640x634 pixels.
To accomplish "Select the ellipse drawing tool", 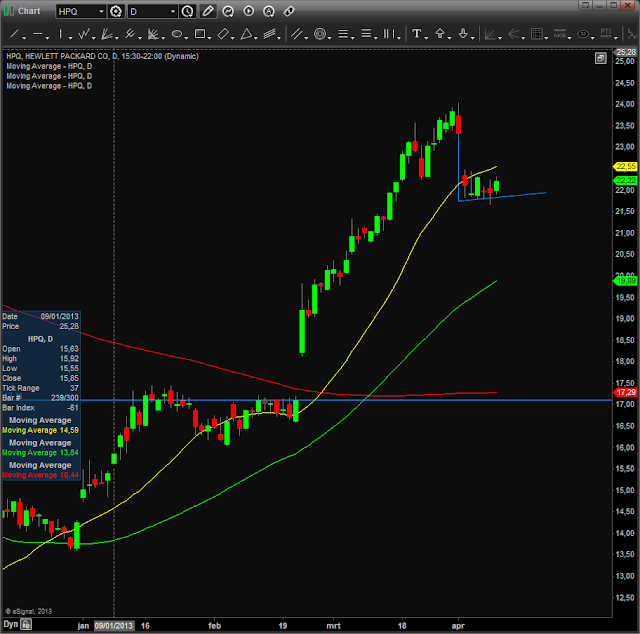I will [176, 34].
